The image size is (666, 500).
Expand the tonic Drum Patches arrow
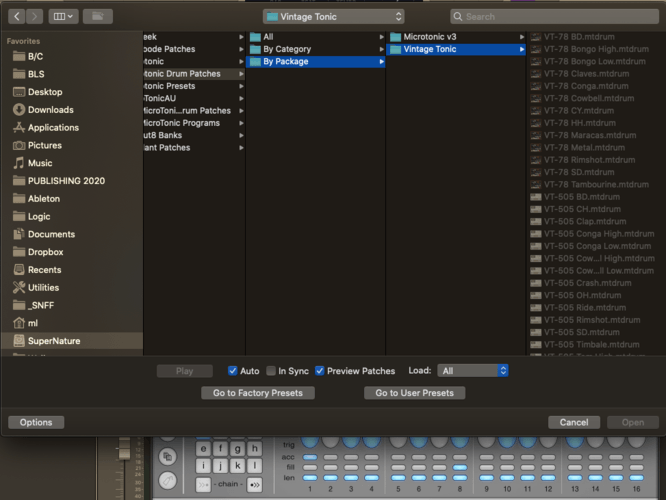click(x=241, y=74)
